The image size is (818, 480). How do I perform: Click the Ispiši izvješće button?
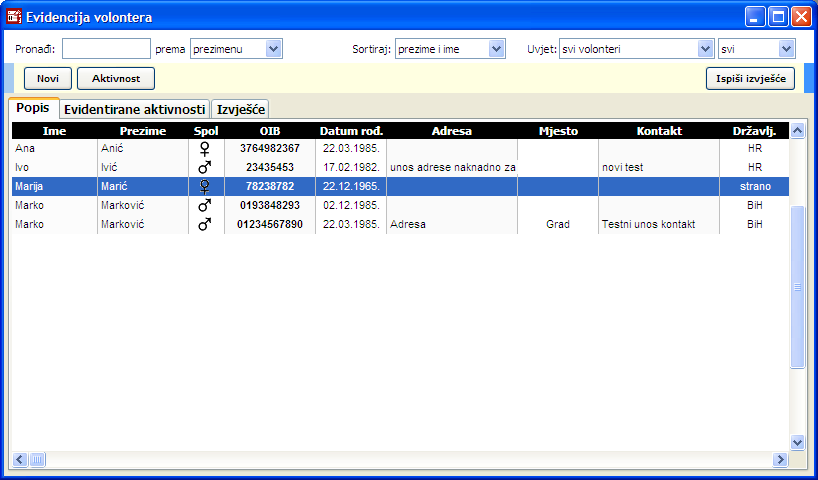750,78
